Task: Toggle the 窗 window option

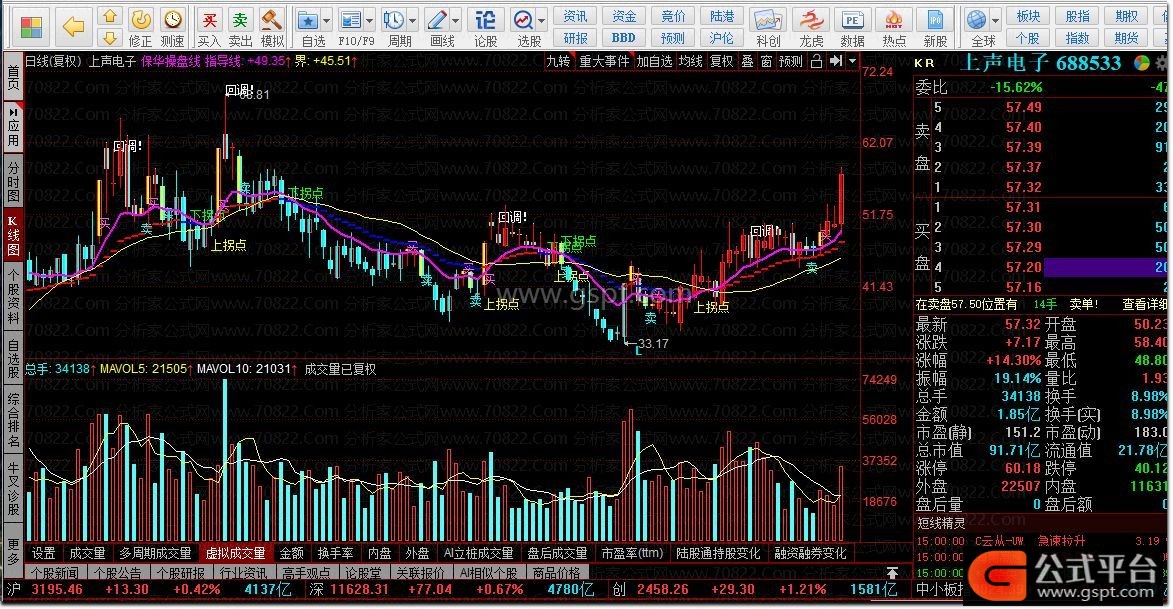Action: tap(766, 61)
